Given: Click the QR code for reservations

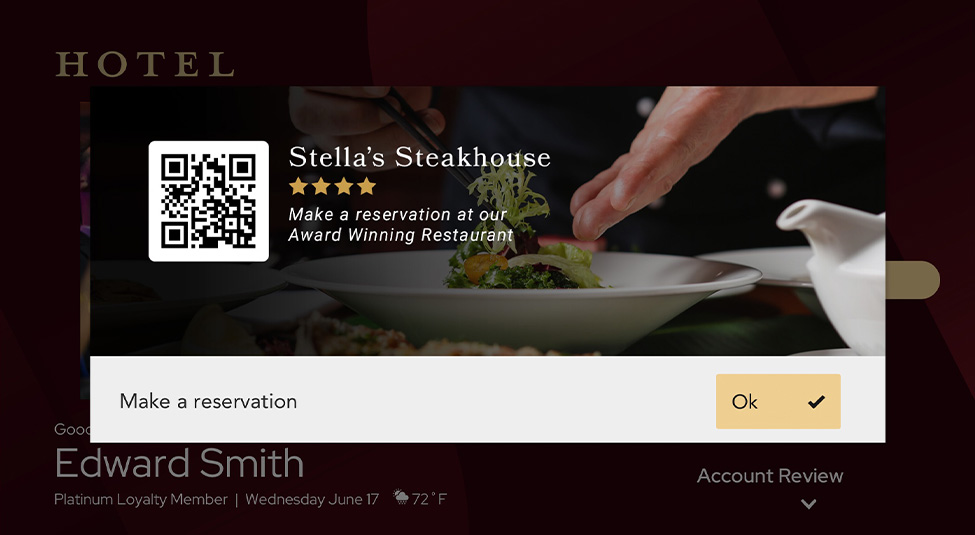Looking at the screenshot, I should pos(208,201).
